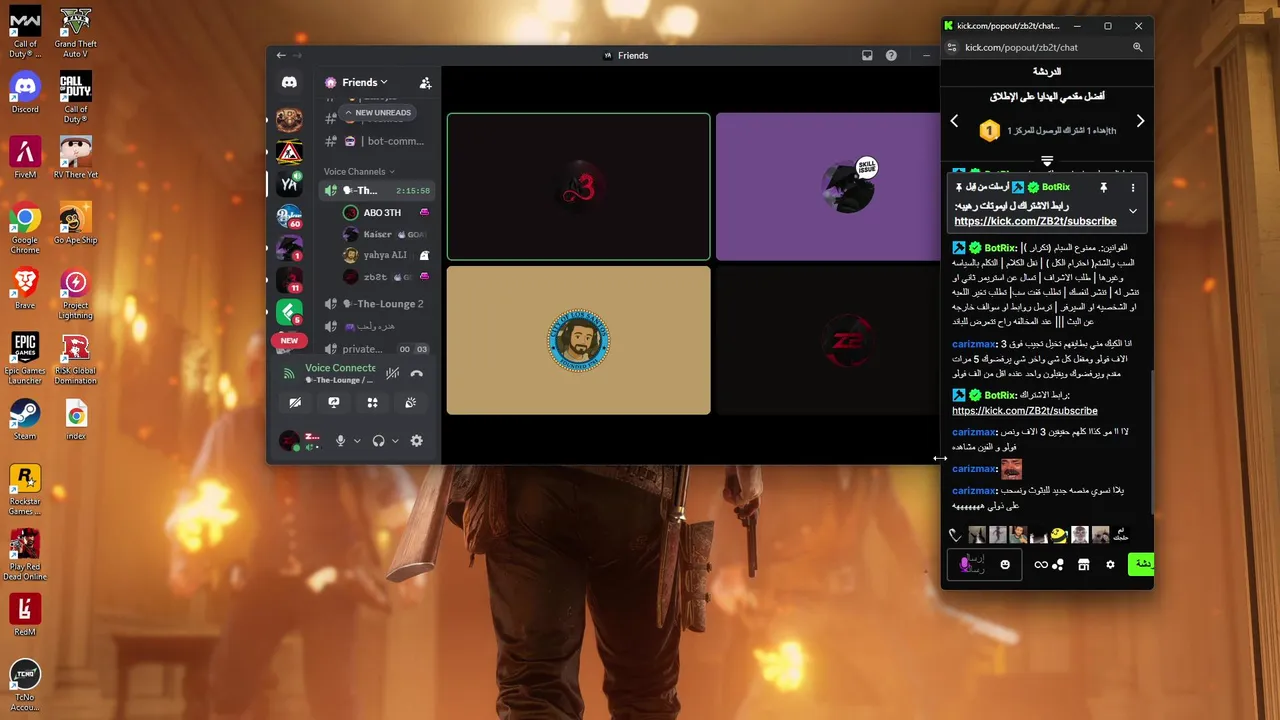
Task: Collapse the Voice Channels category
Action: click(359, 172)
